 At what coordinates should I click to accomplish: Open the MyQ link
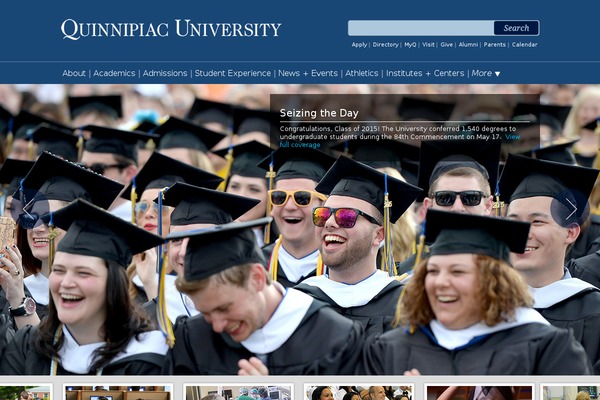click(410, 45)
